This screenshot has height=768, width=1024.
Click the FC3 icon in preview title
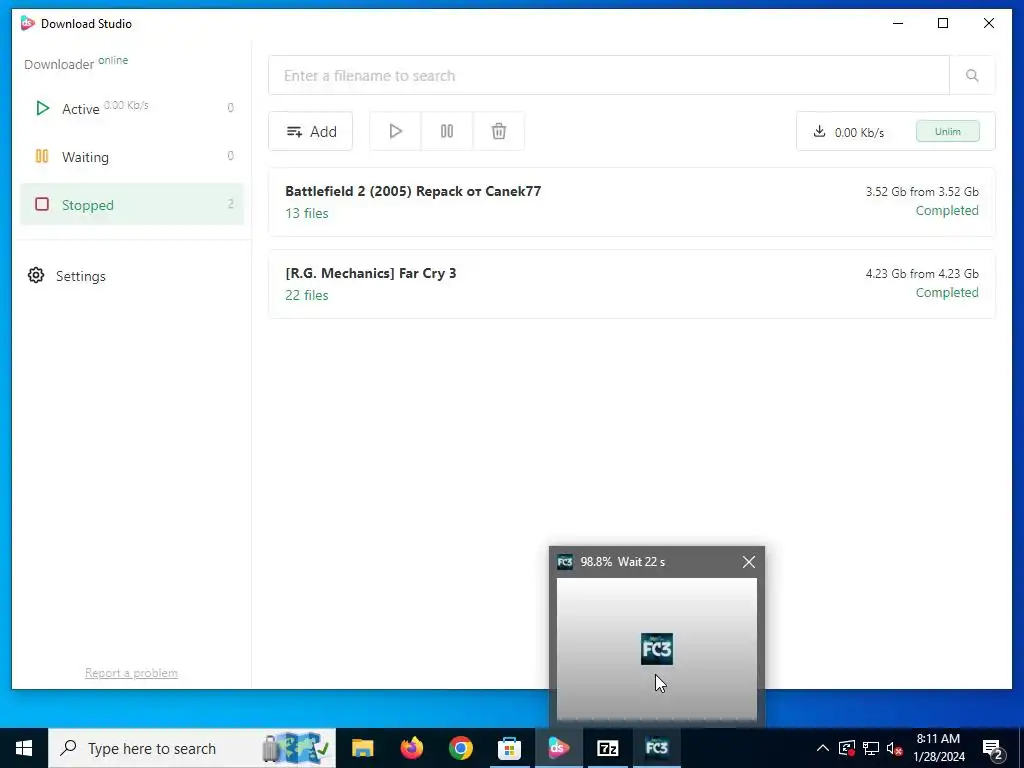coord(565,562)
